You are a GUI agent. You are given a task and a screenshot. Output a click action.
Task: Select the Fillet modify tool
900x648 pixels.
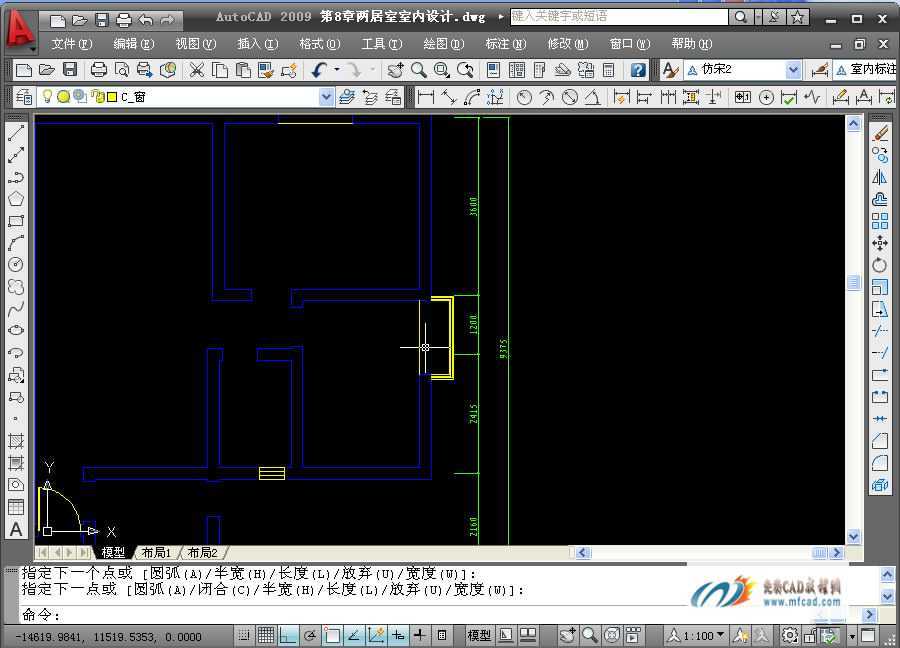pos(880,463)
